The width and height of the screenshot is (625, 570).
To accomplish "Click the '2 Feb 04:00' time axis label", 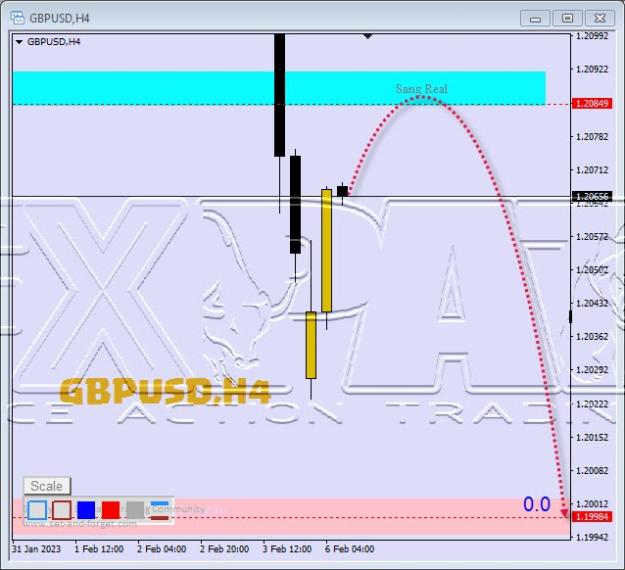I will [x=162, y=549].
